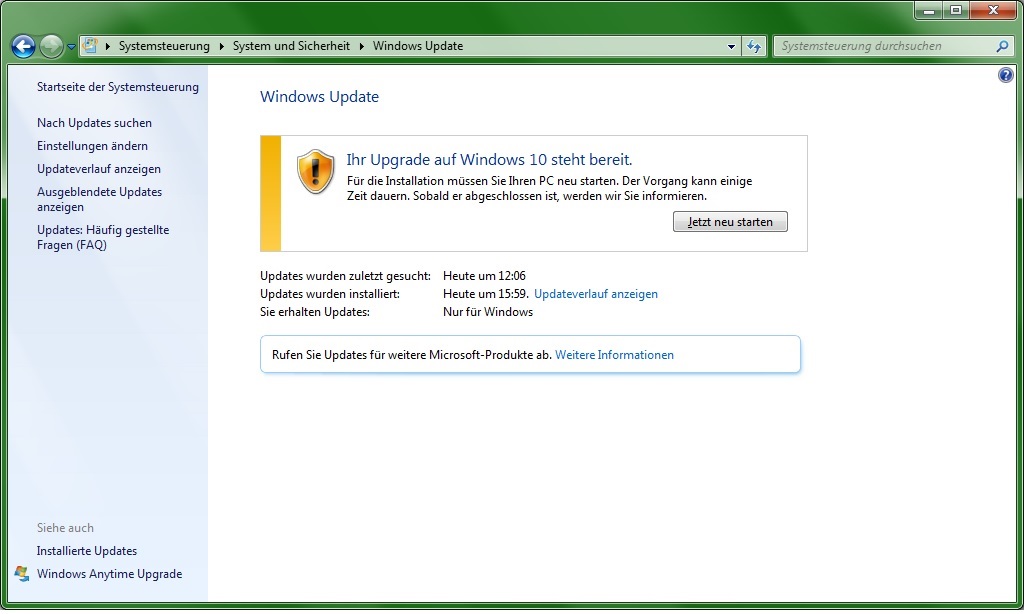
Task: Click the blue Back navigation arrow
Action: point(24,46)
